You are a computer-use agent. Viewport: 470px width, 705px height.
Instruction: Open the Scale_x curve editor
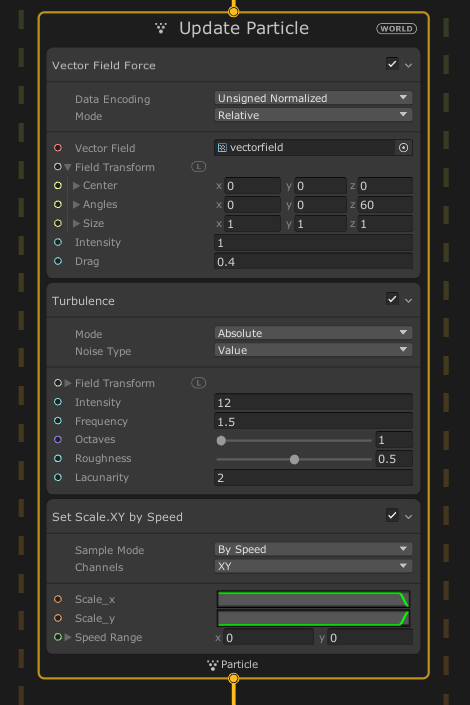pos(313,599)
